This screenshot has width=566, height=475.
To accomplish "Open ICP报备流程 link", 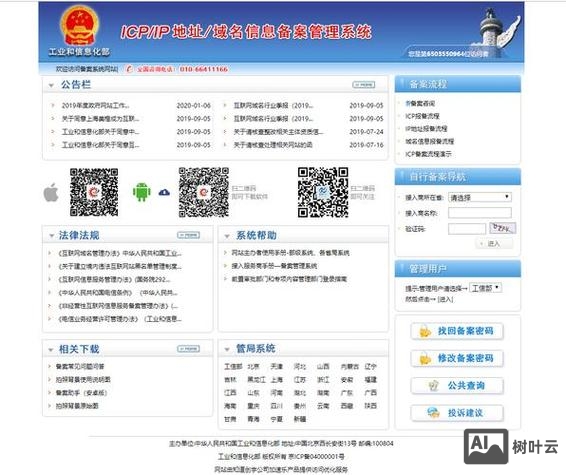I will [422, 116].
